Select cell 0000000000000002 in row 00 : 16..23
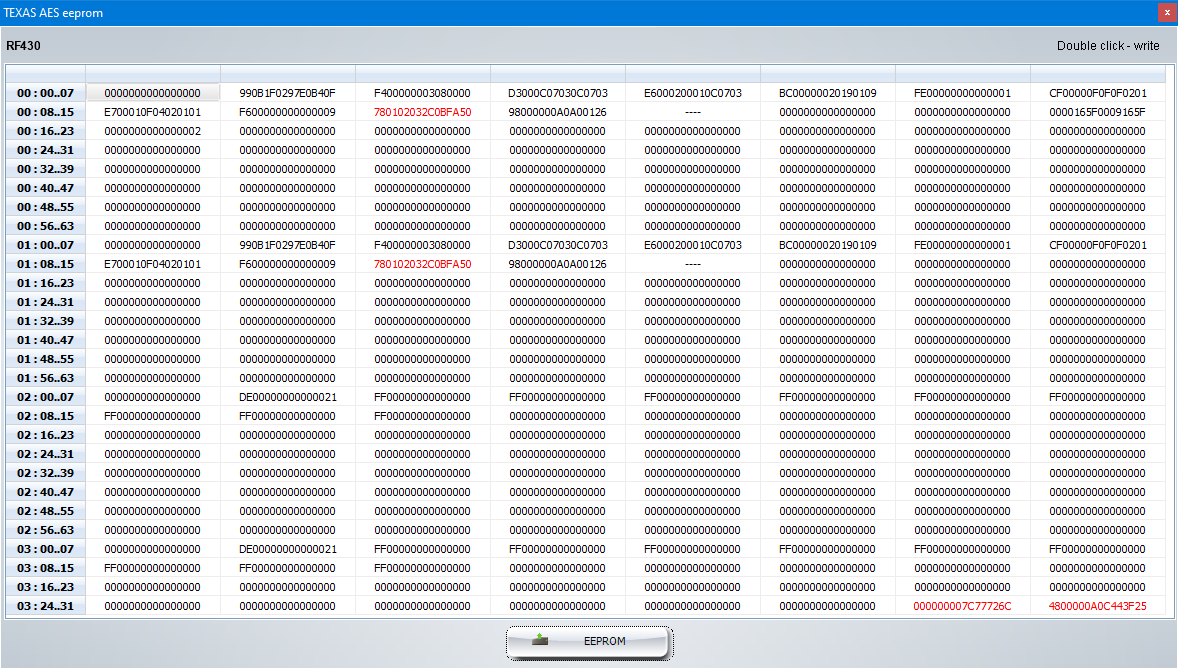Viewport: 1178px width, 669px height. [x=153, y=131]
